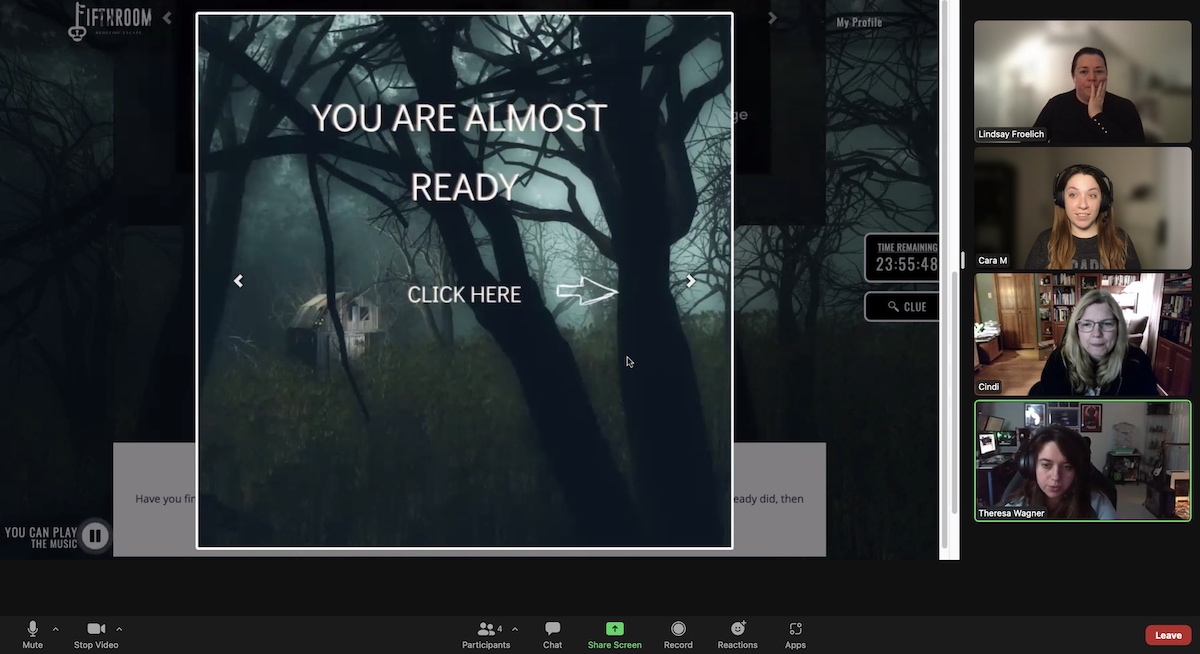
Task: Select Theresa Wagner's video thumbnail
Action: pos(1082,460)
